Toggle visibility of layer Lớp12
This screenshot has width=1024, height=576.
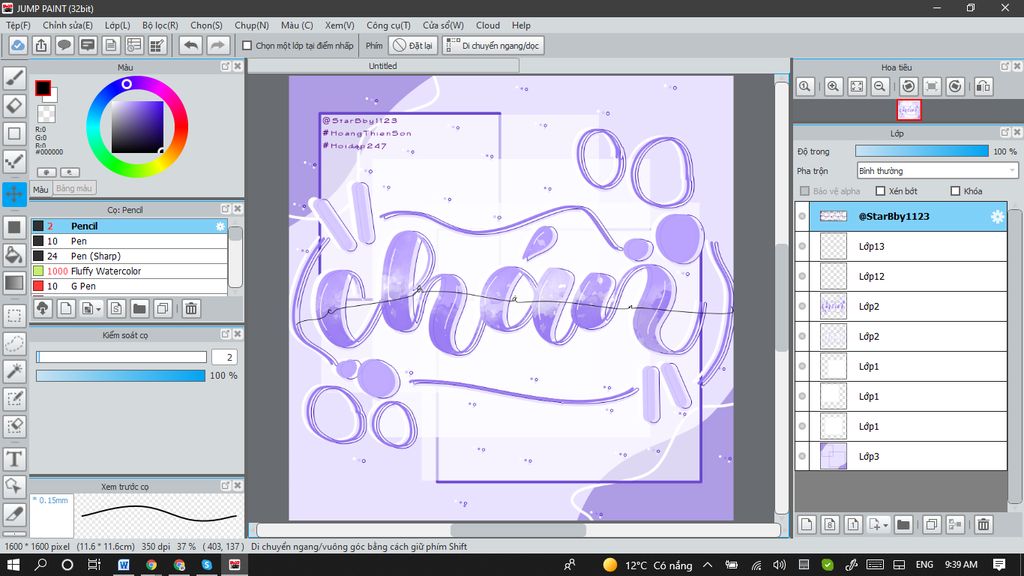tap(802, 276)
